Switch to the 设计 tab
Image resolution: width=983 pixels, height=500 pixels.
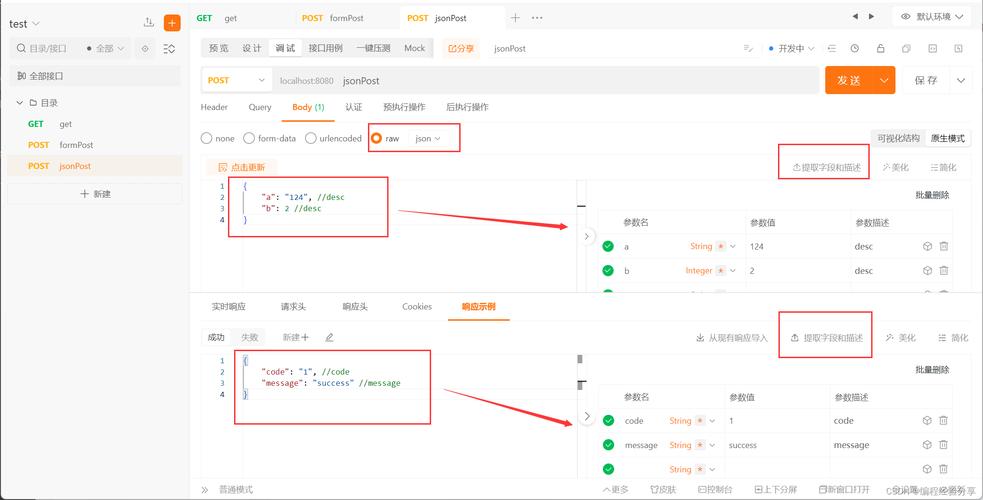(251, 48)
